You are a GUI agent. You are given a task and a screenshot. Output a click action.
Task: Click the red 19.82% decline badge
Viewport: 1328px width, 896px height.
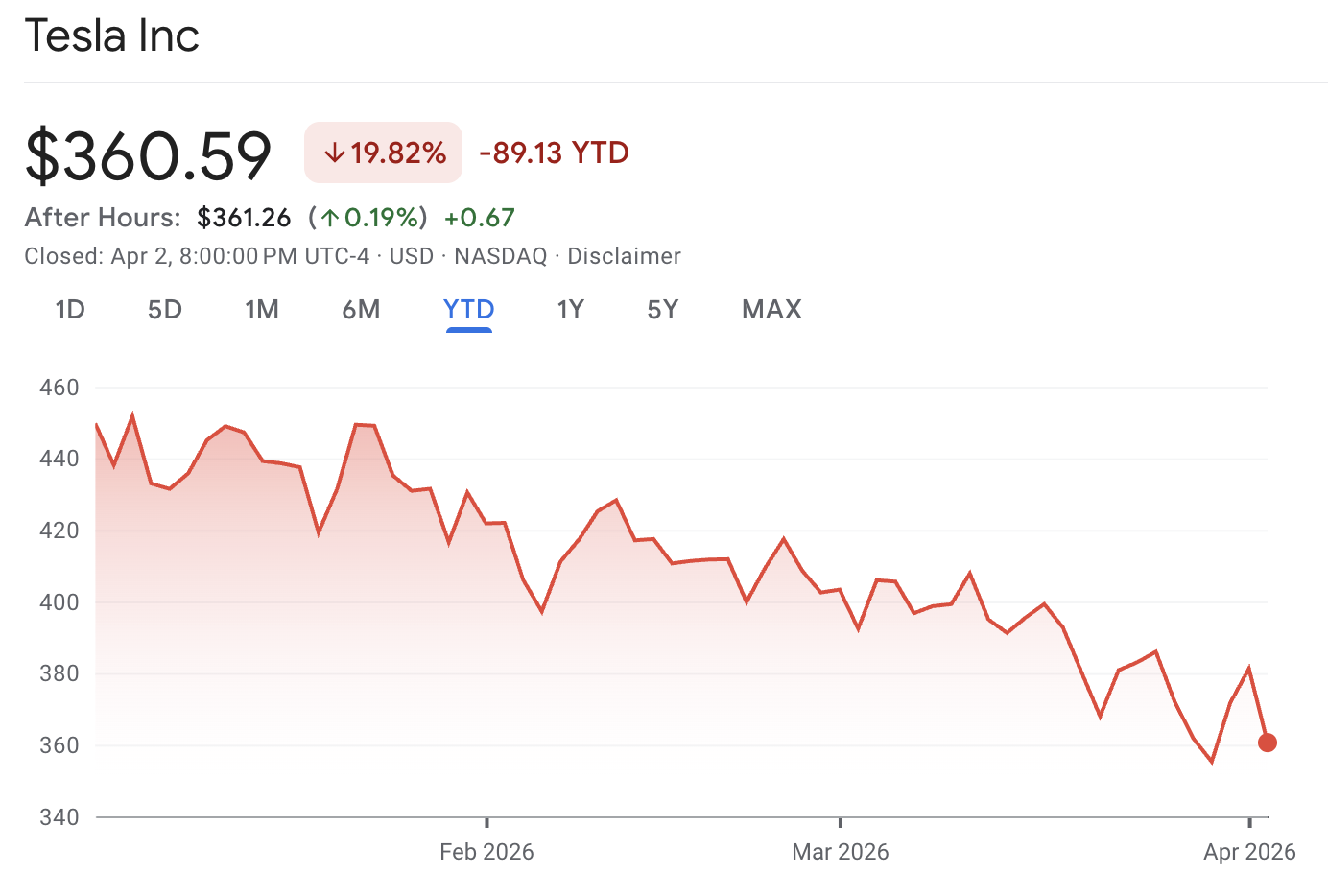[383, 152]
